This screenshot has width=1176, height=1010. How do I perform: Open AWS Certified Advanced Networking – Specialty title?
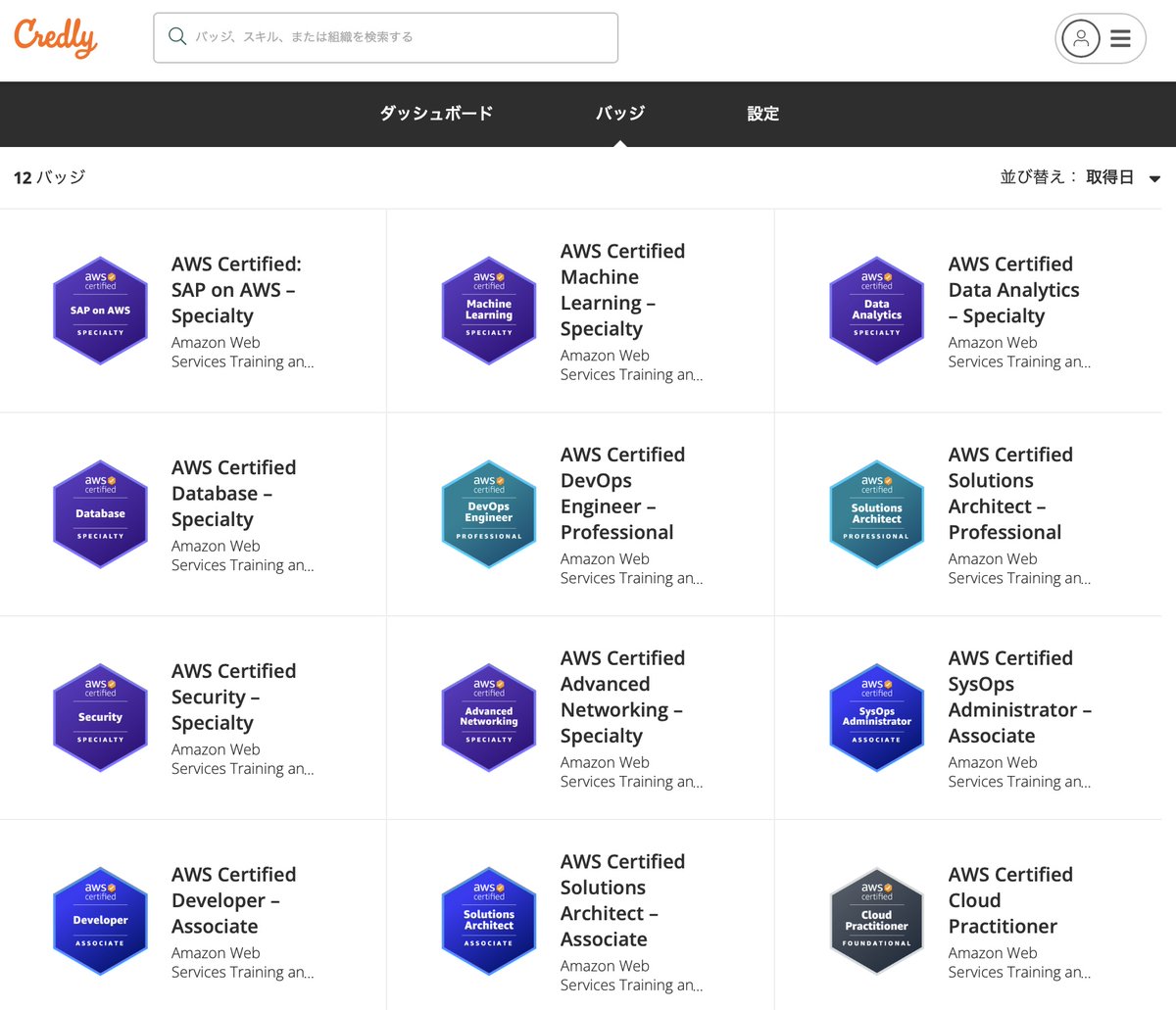623,697
